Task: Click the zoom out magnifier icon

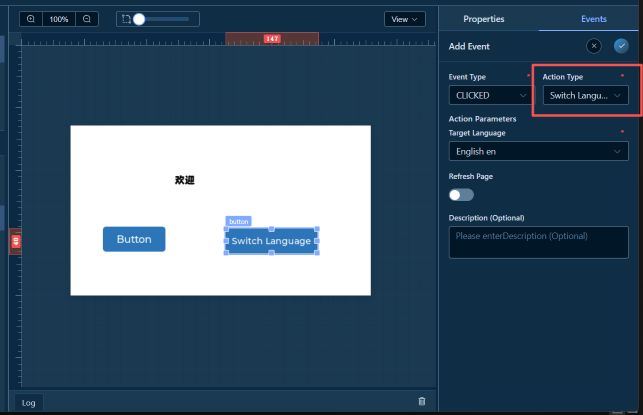Action: pos(87,19)
